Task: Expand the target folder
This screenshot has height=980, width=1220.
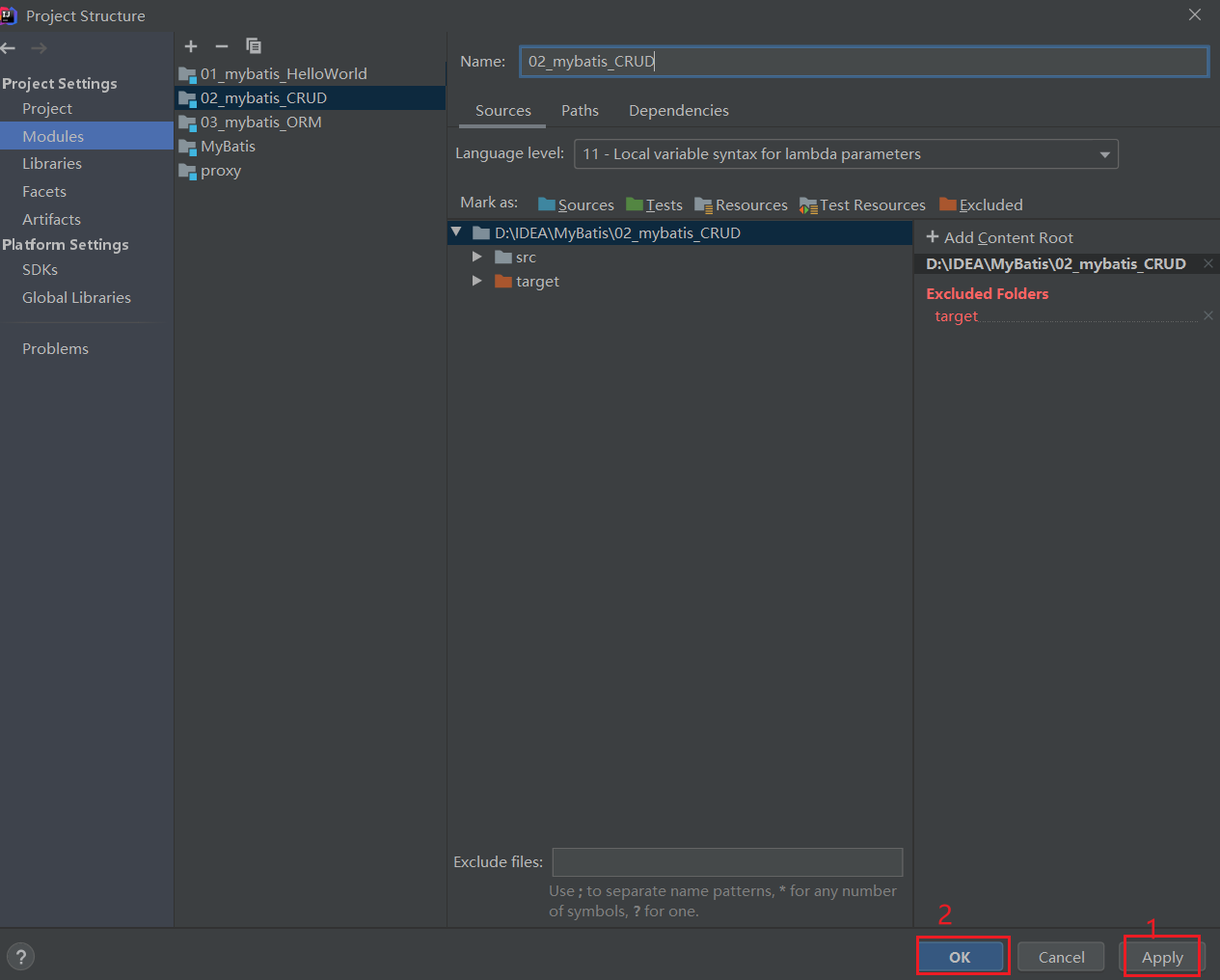Action: pos(476,281)
